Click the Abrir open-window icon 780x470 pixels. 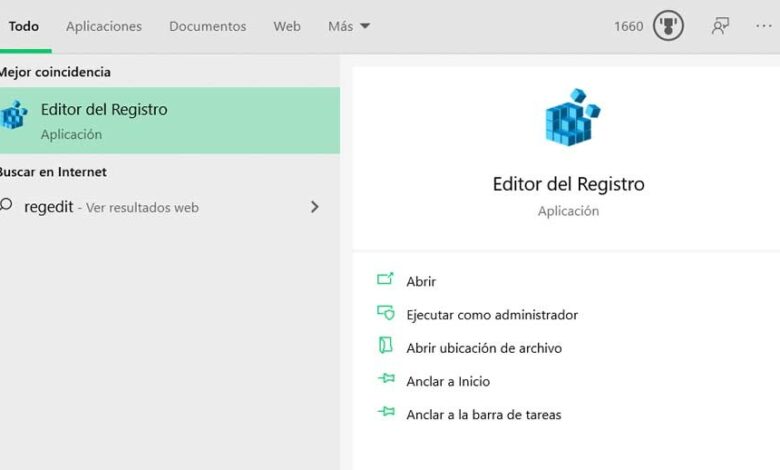385,280
